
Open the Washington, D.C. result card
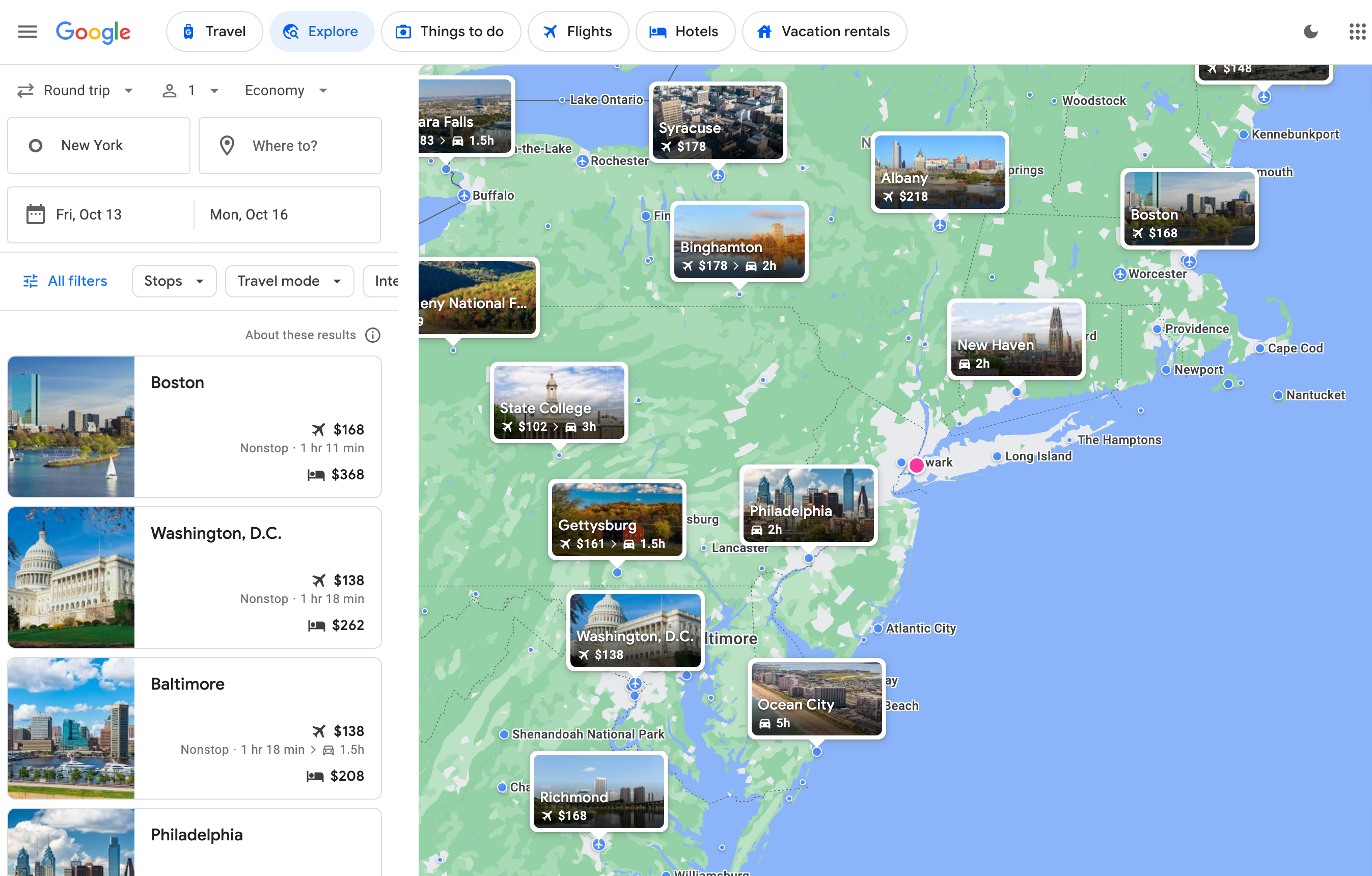(x=195, y=578)
